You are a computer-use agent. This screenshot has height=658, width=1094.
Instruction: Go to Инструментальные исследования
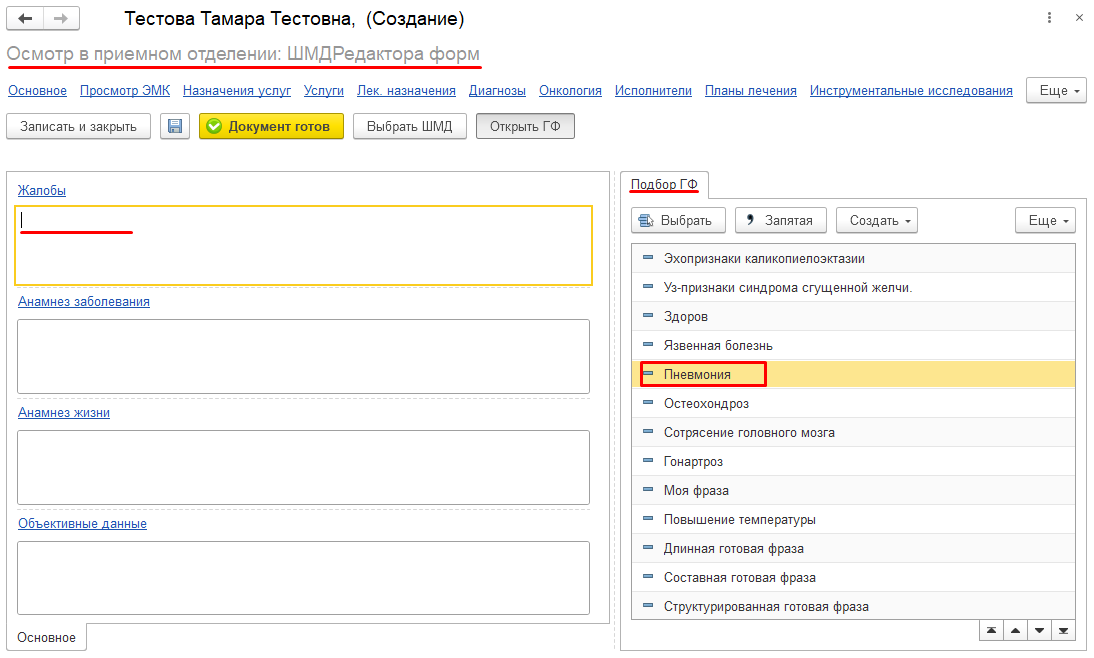click(x=911, y=91)
